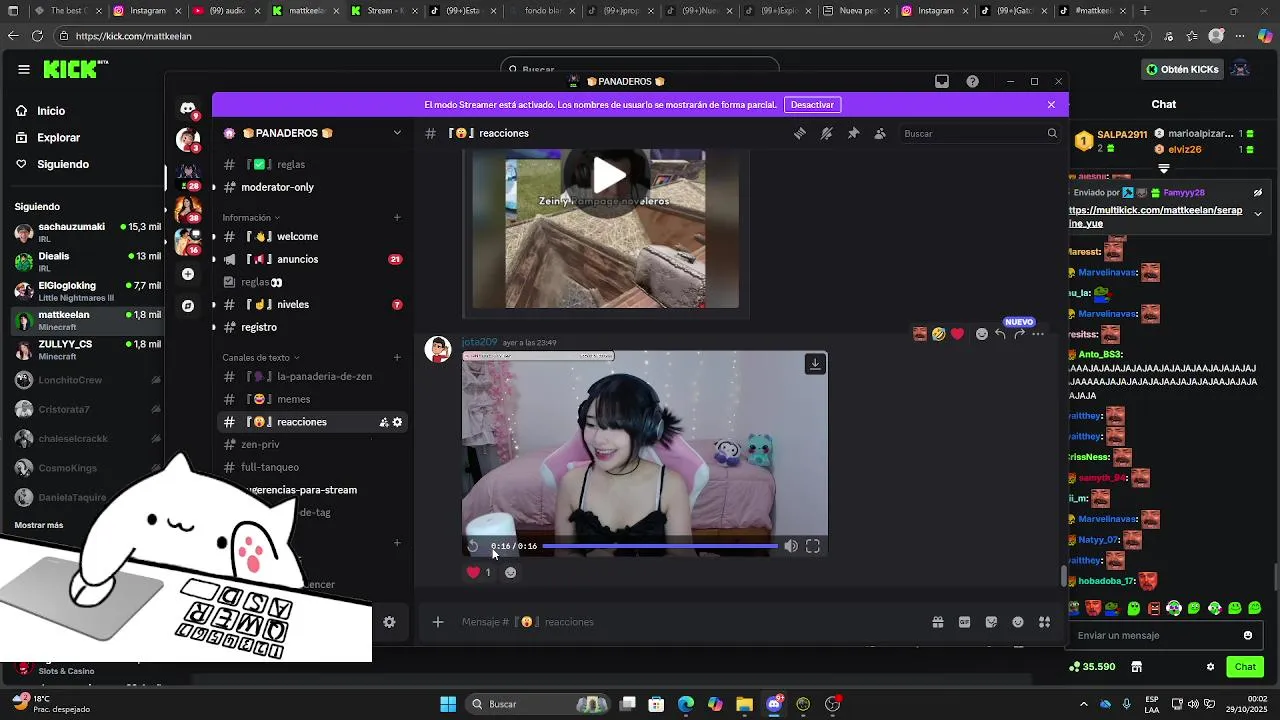Open the threads icon in the reacciones header

[800, 133]
